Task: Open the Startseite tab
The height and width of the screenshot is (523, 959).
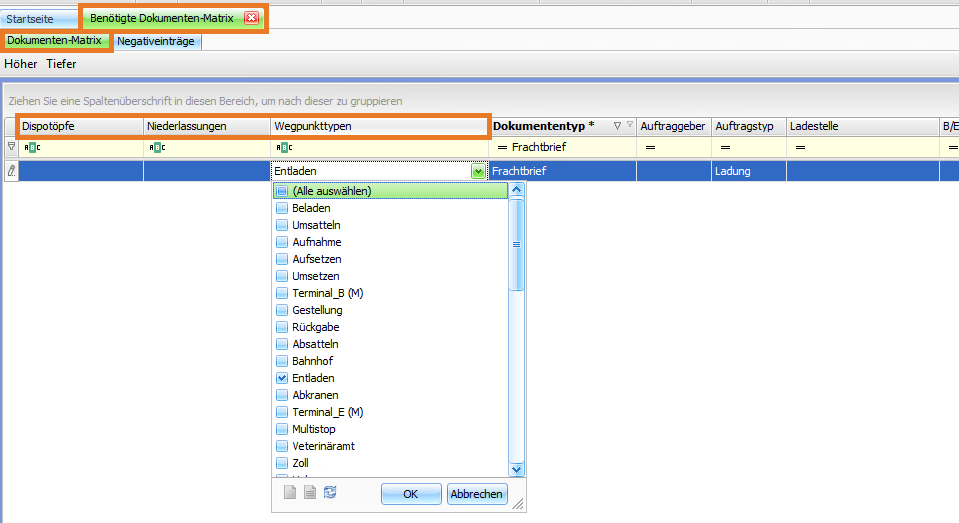Action: pyautogui.click(x=31, y=18)
